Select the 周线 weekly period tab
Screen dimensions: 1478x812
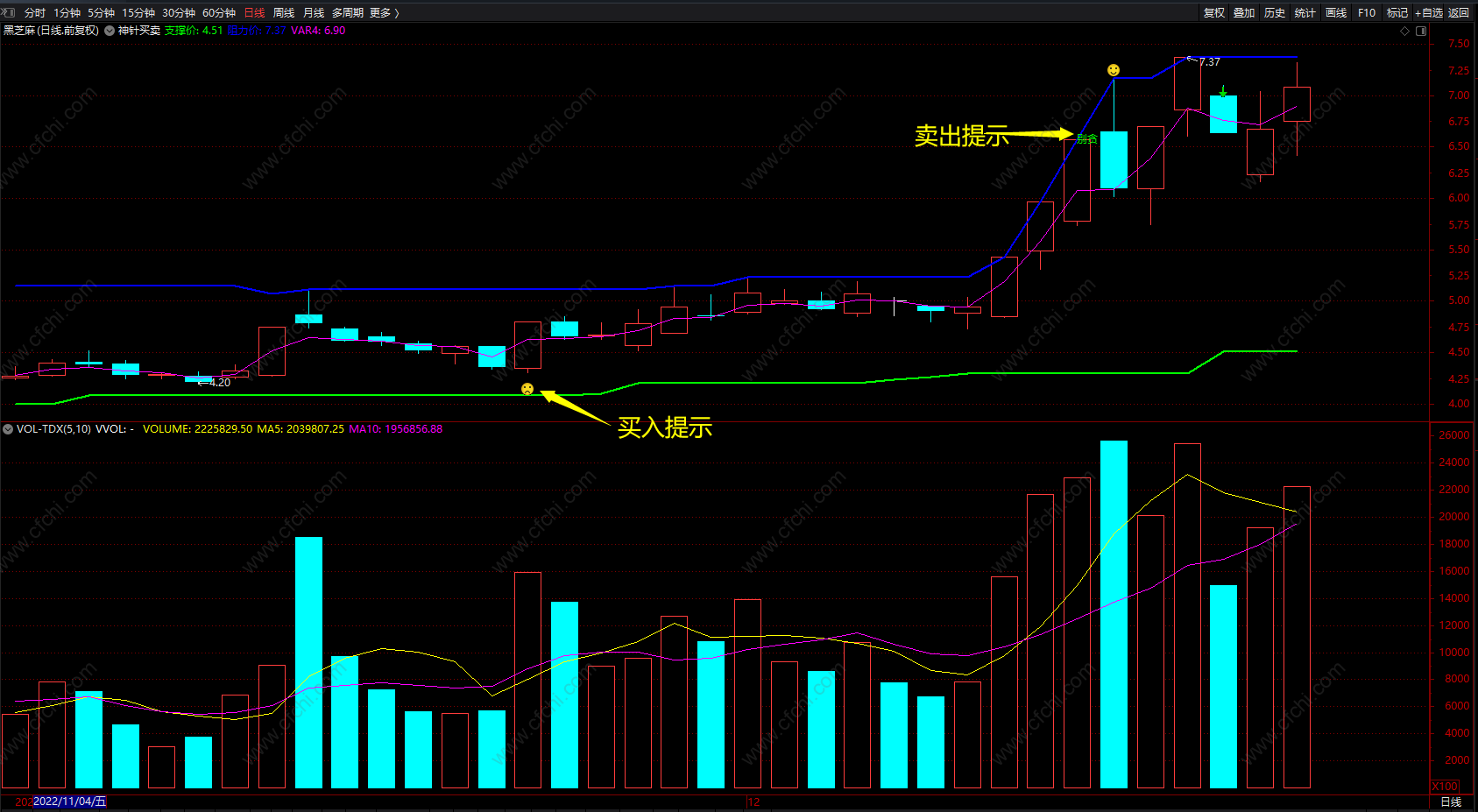(284, 13)
